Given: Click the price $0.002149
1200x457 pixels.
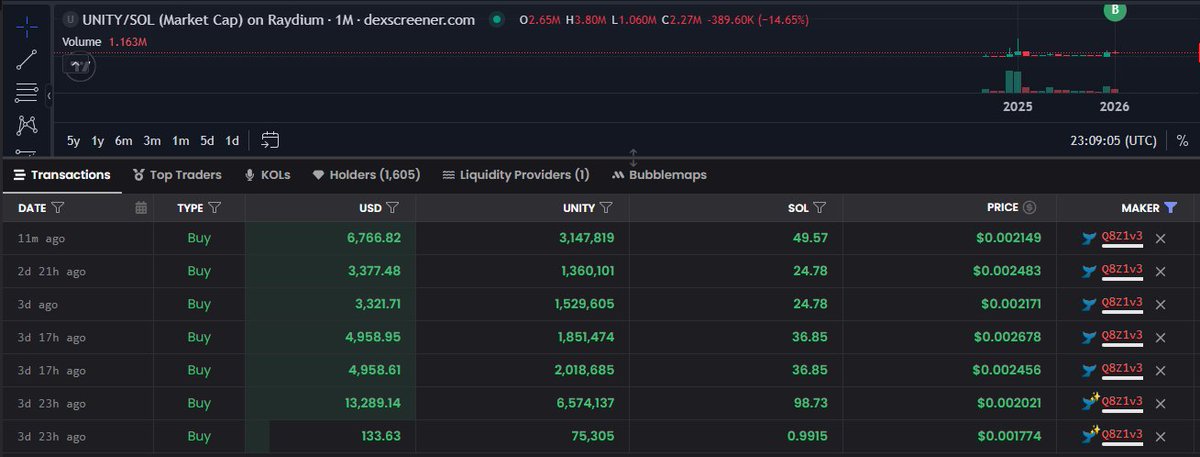Looking at the screenshot, I should pos(1009,238).
